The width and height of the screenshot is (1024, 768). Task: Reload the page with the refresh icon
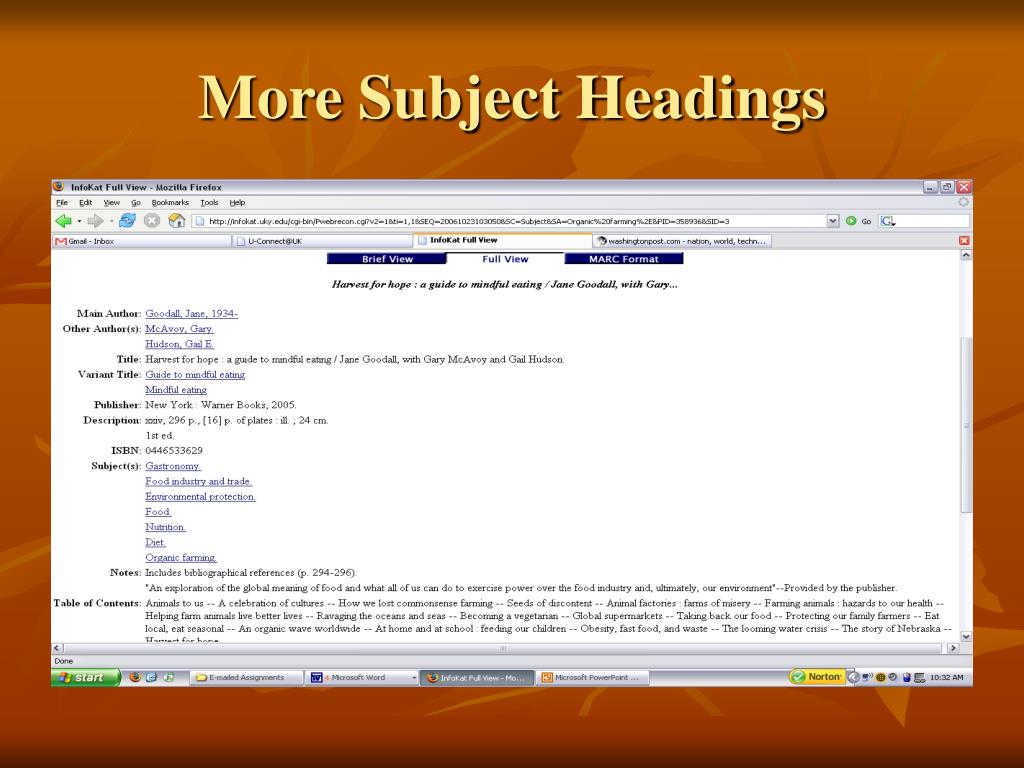127,221
